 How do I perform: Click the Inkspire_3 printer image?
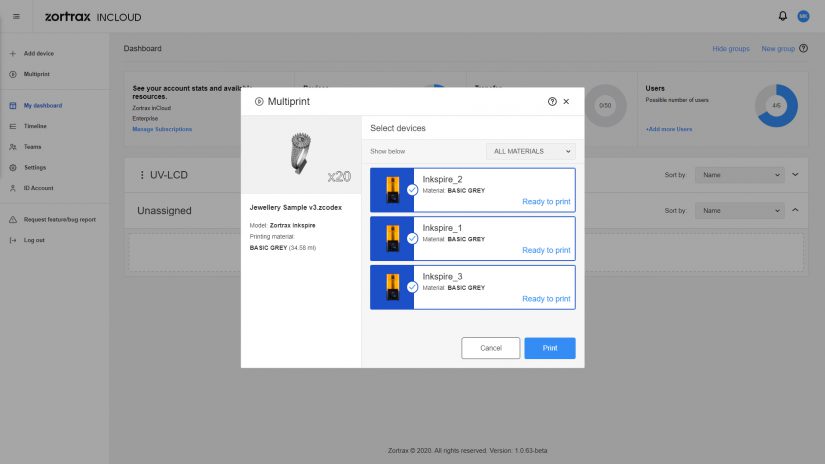pos(392,287)
